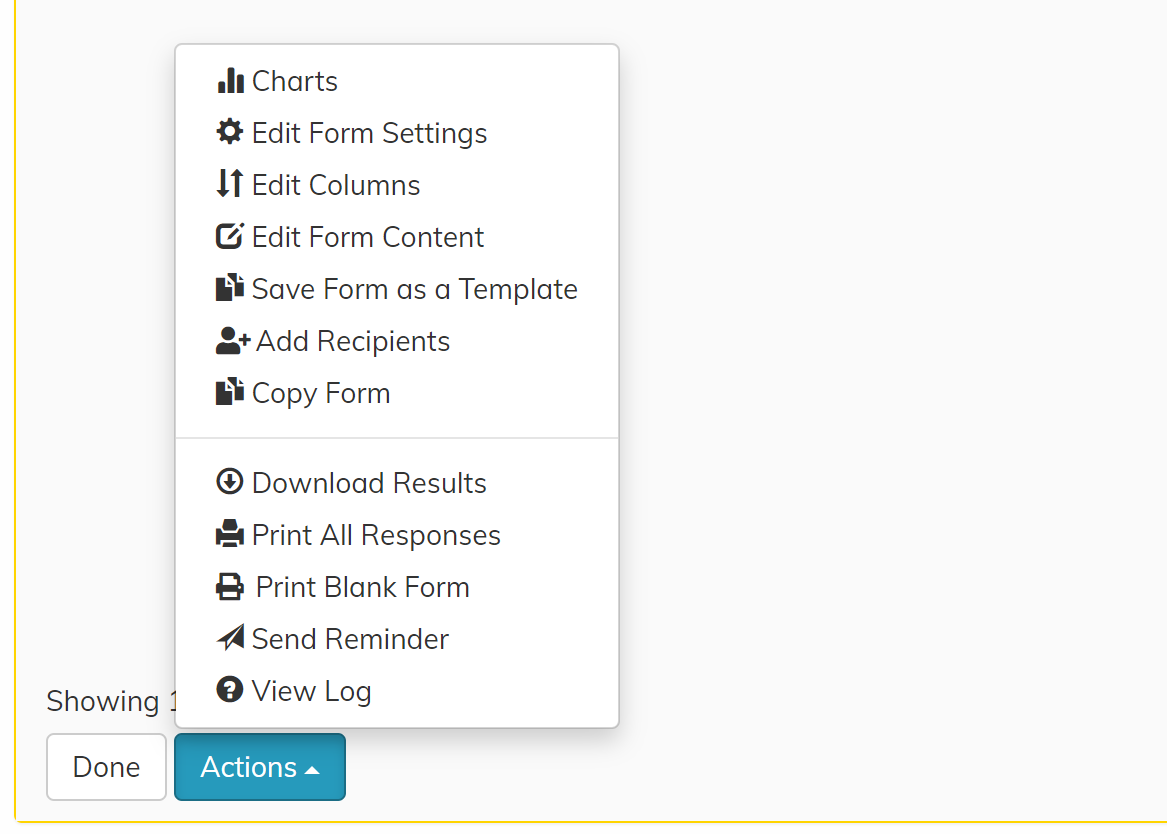The width and height of the screenshot is (1167, 834).
Task: Open View Log from the Actions menu
Action: (x=311, y=691)
